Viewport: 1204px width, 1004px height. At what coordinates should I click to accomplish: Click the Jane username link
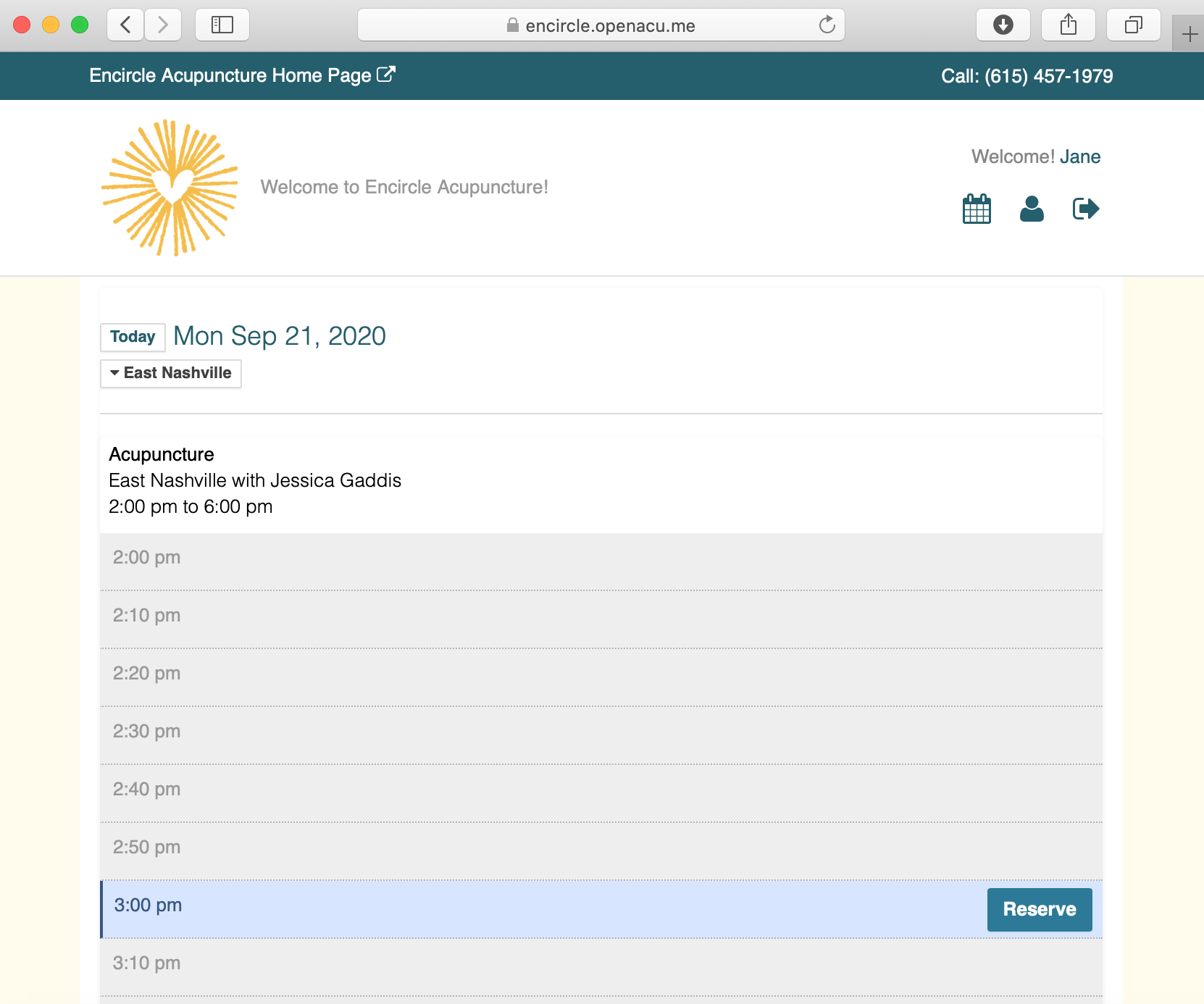[x=1080, y=156]
